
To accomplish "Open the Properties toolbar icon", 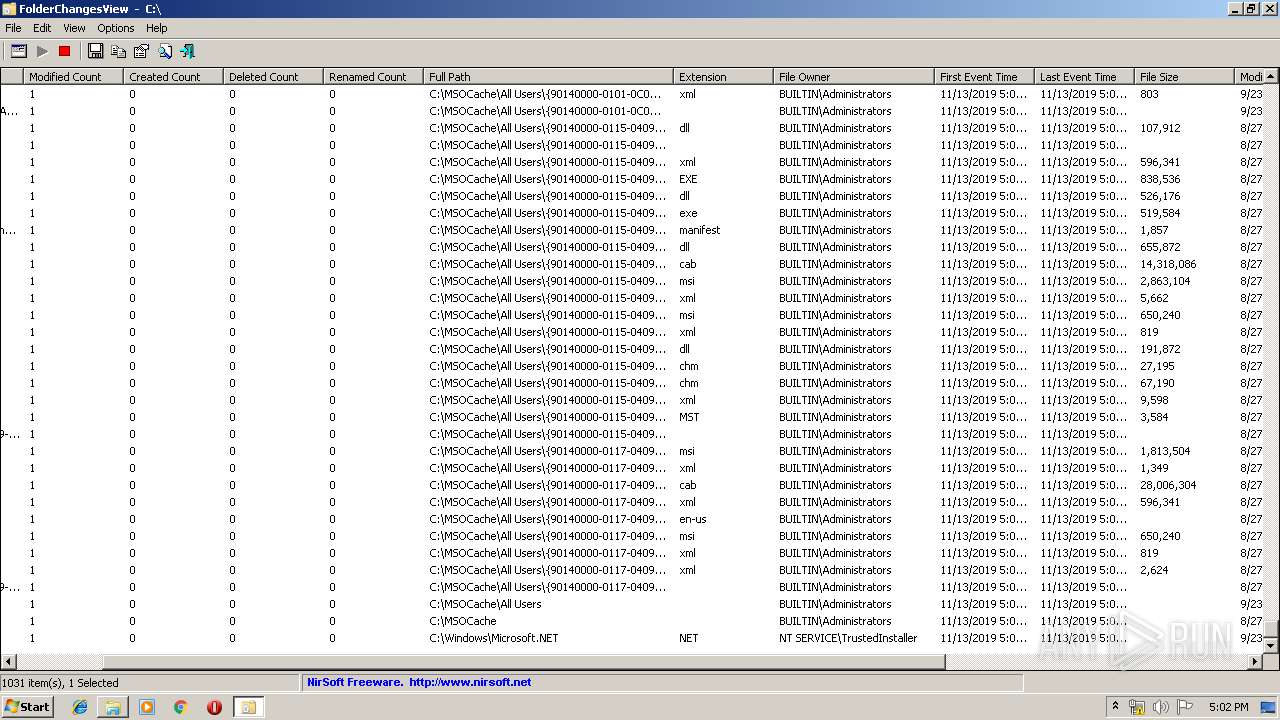I will (141, 51).
